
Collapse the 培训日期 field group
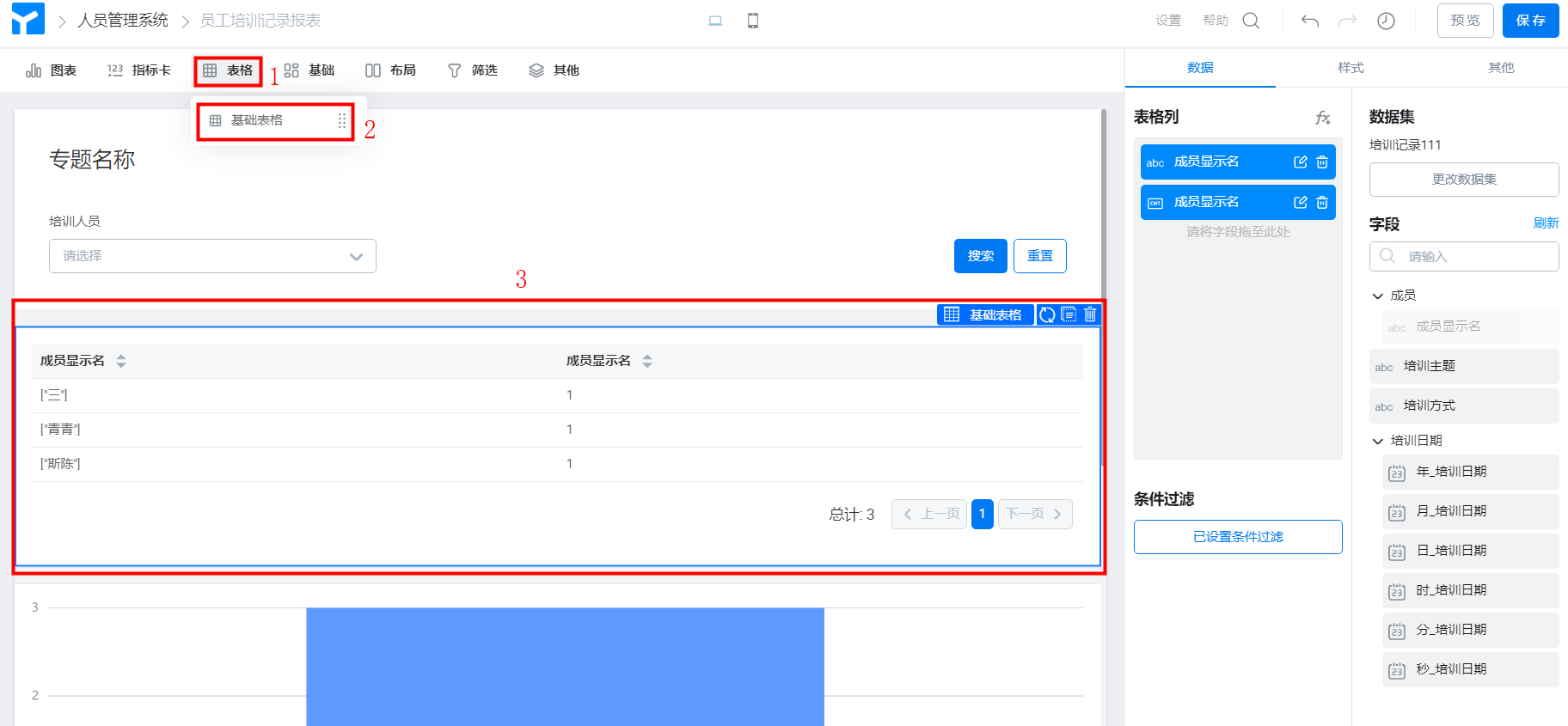point(1378,441)
